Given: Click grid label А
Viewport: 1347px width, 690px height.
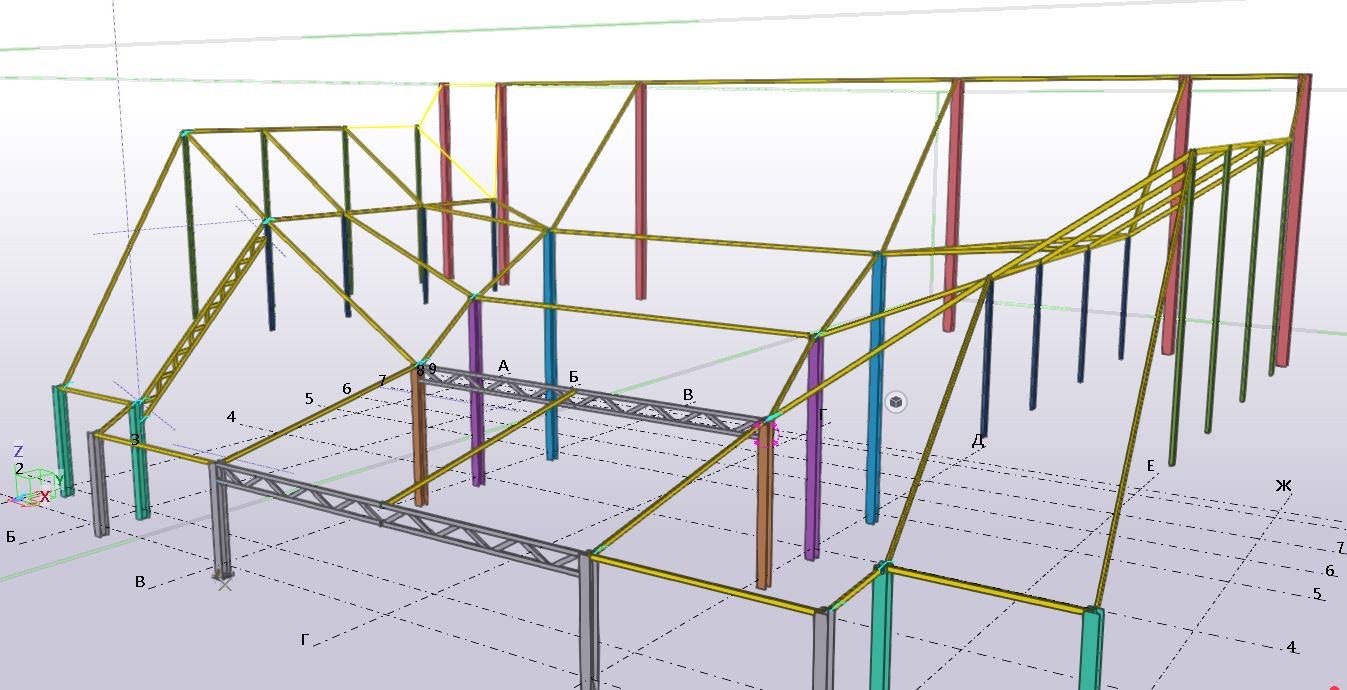Looking at the screenshot, I should [x=504, y=366].
